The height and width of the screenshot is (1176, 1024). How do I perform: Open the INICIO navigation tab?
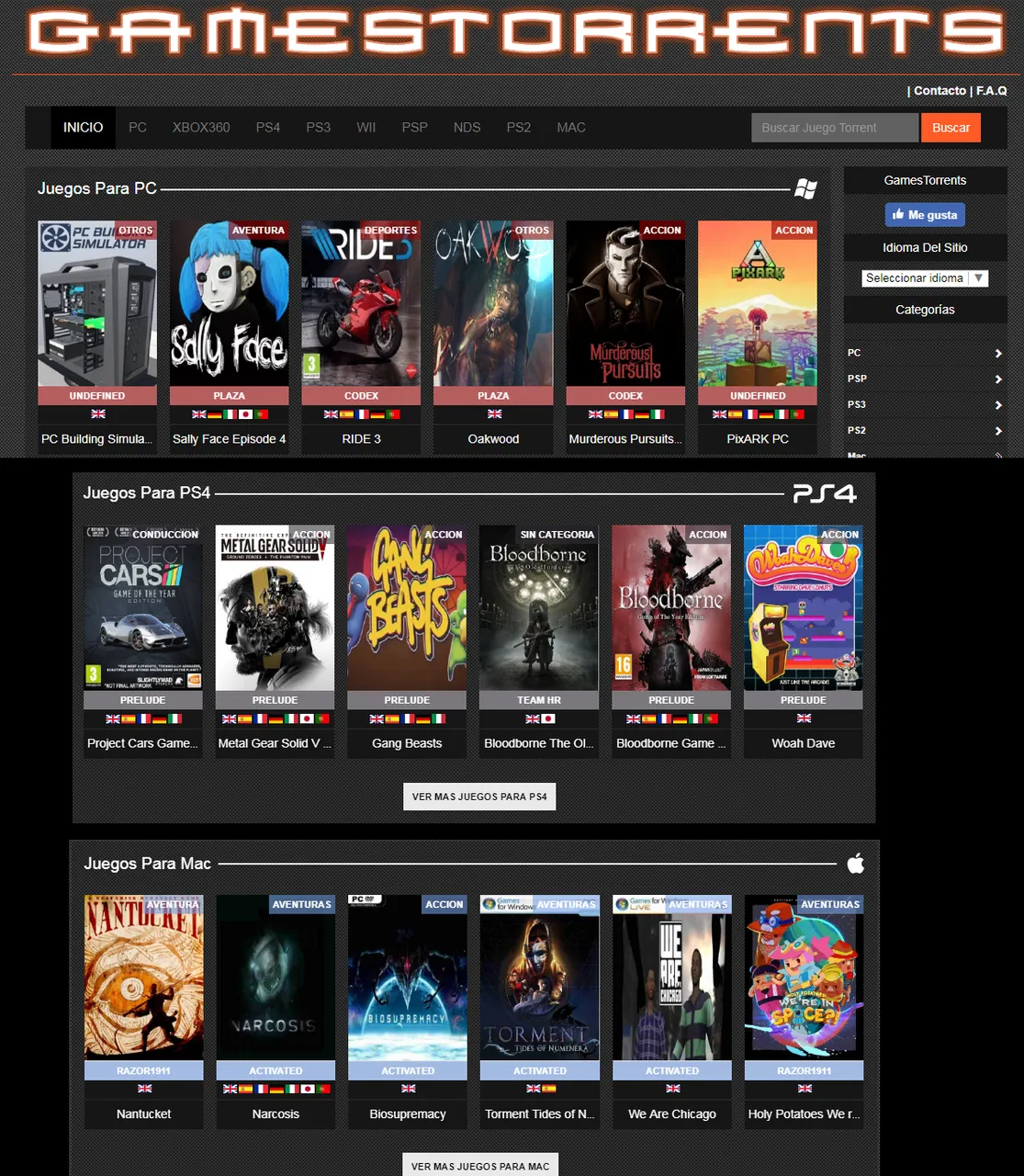[x=83, y=128]
